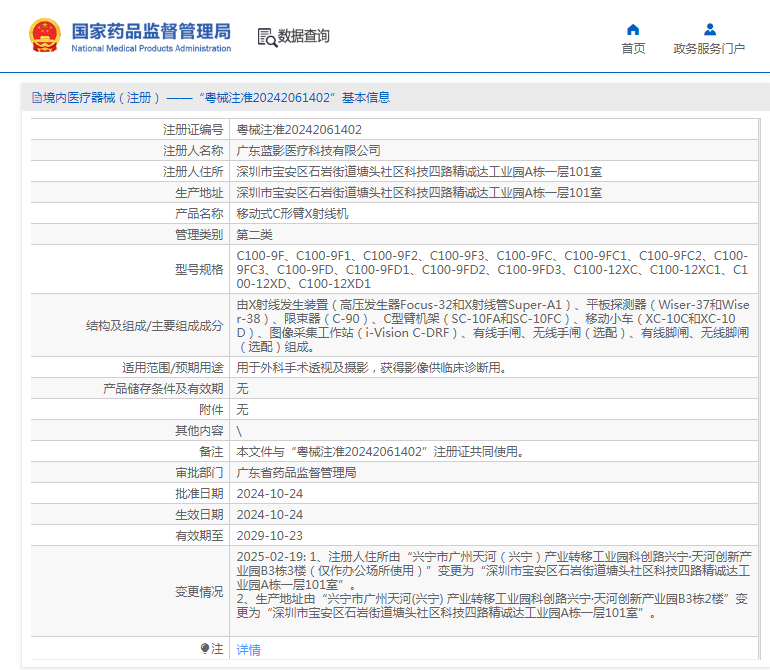
Task: Click the 适用范围/预期用途 label
Action: 130,367
